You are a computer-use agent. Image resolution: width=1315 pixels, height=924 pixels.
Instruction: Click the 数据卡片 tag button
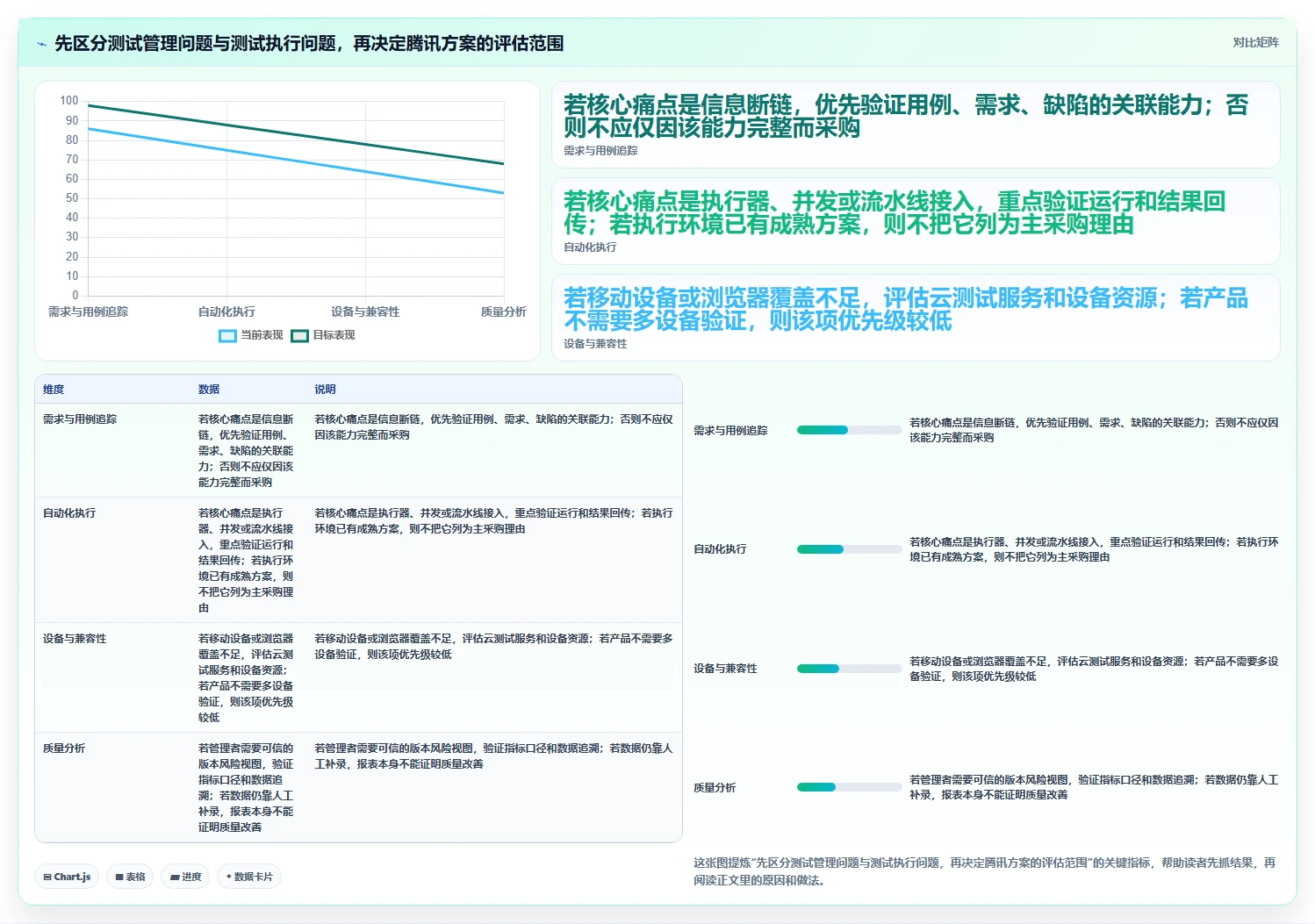click(249, 877)
